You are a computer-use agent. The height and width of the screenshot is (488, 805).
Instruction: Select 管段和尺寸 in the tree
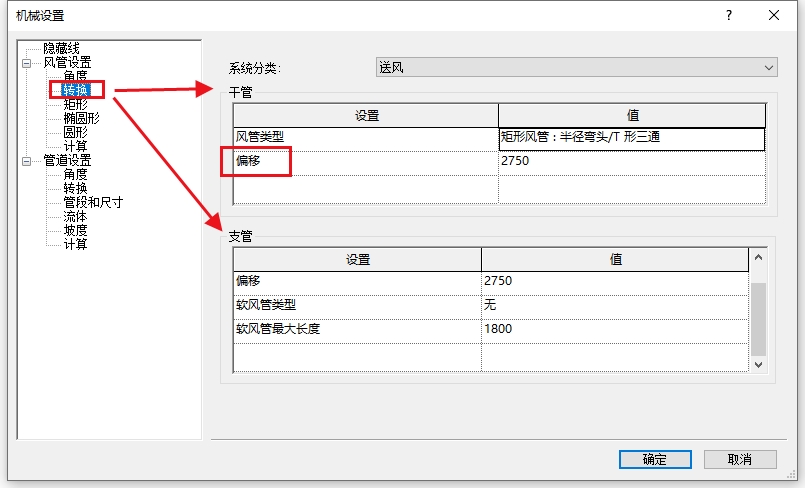(x=93, y=202)
